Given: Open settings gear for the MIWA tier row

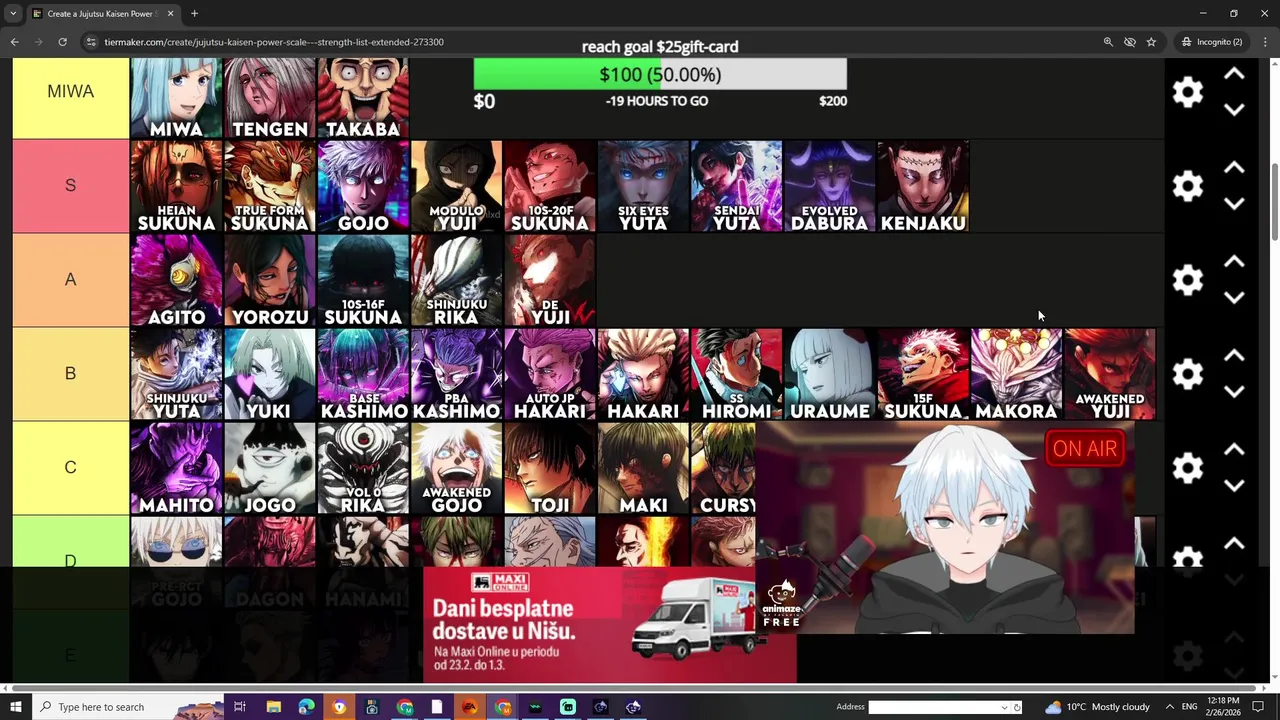Looking at the screenshot, I should pyautogui.click(x=1187, y=92).
